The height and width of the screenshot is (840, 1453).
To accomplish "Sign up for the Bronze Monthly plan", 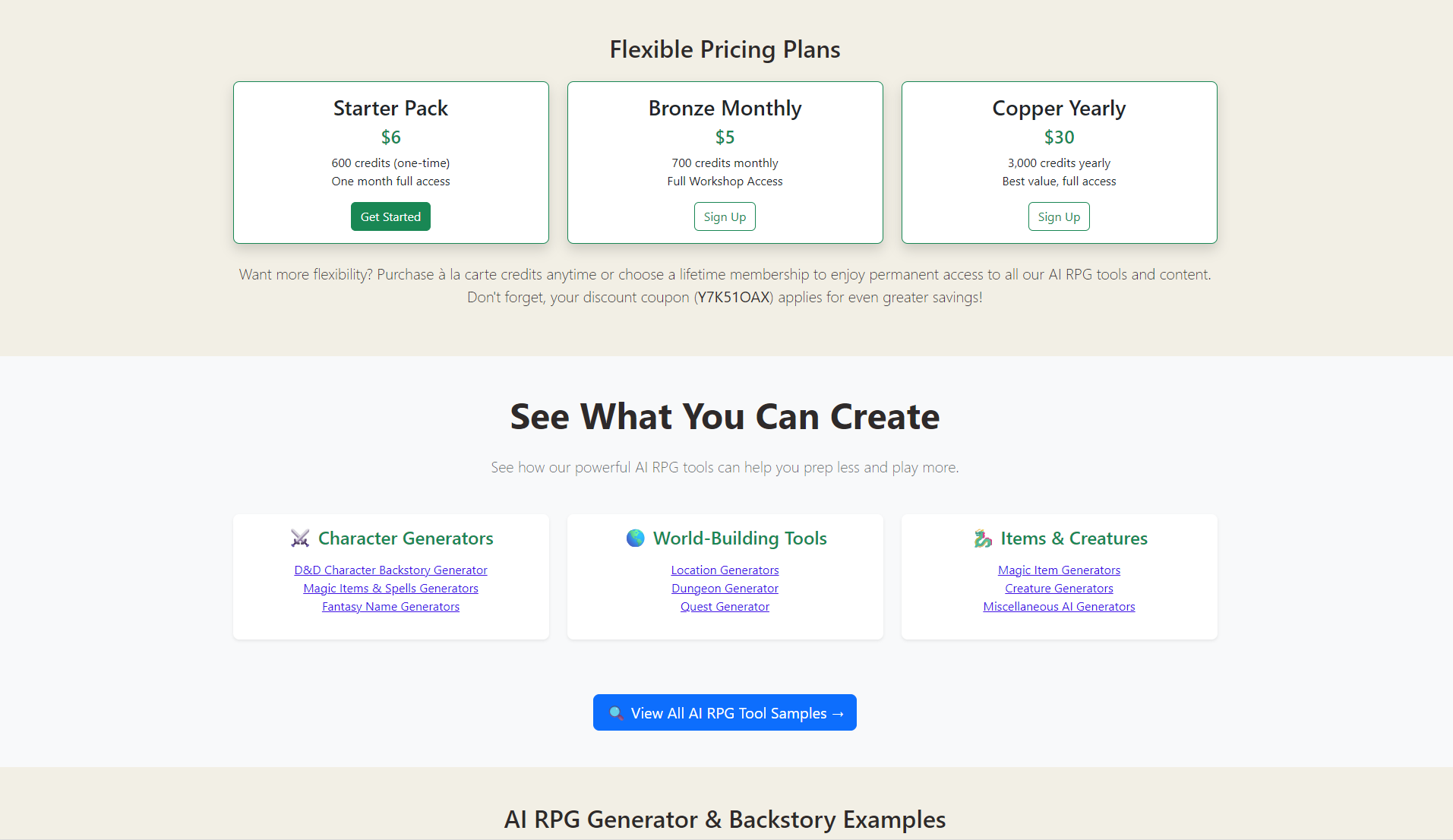I will point(725,216).
